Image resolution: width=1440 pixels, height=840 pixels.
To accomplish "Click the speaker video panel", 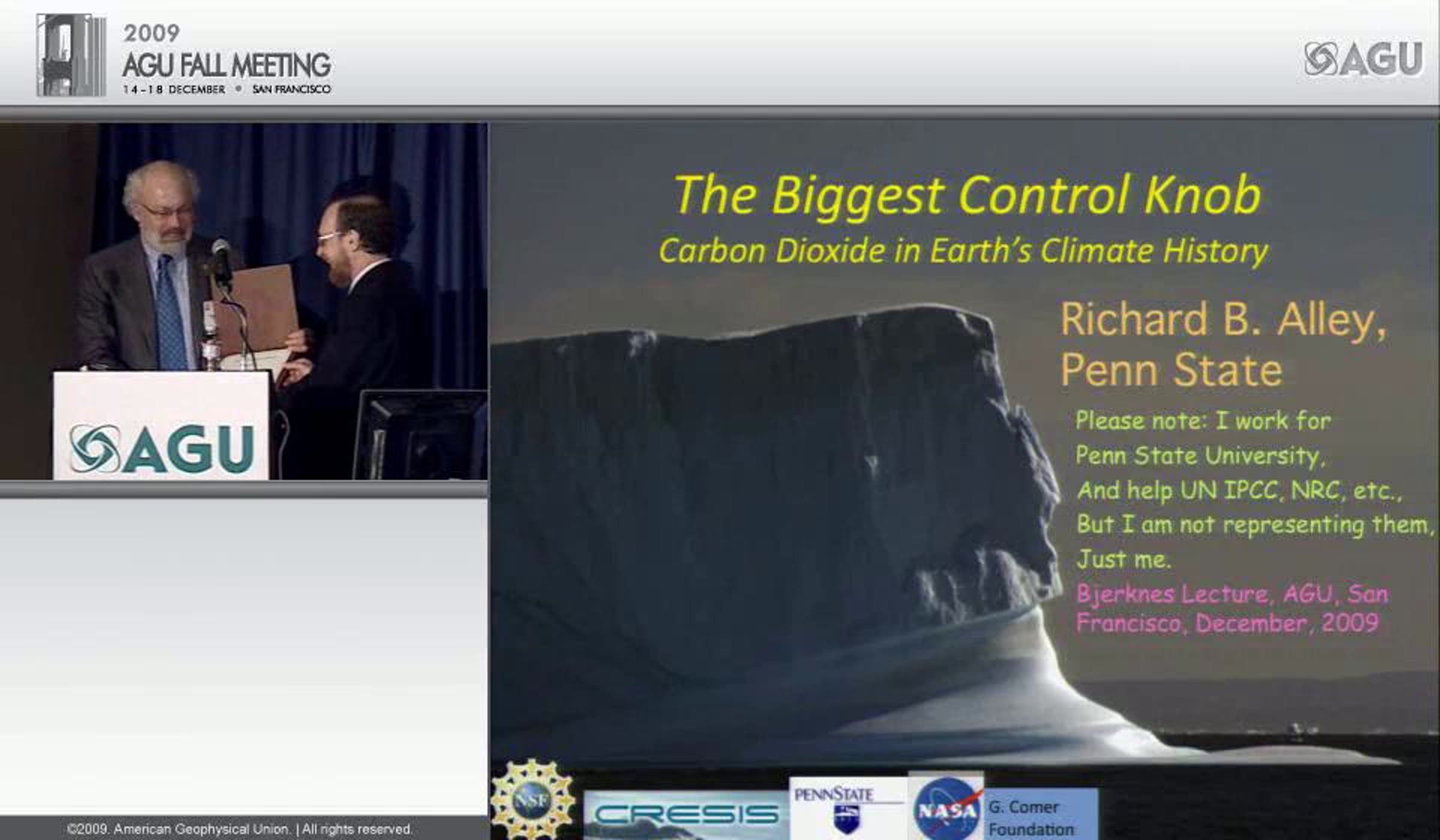I will tap(244, 301).
